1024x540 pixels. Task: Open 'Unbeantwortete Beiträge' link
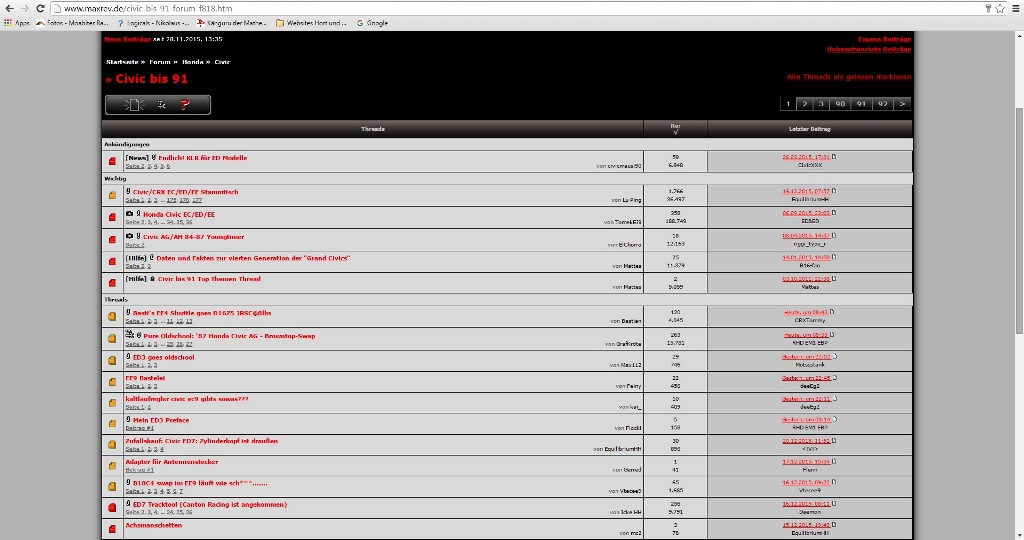pyautogui.click(x=868, y=48)
